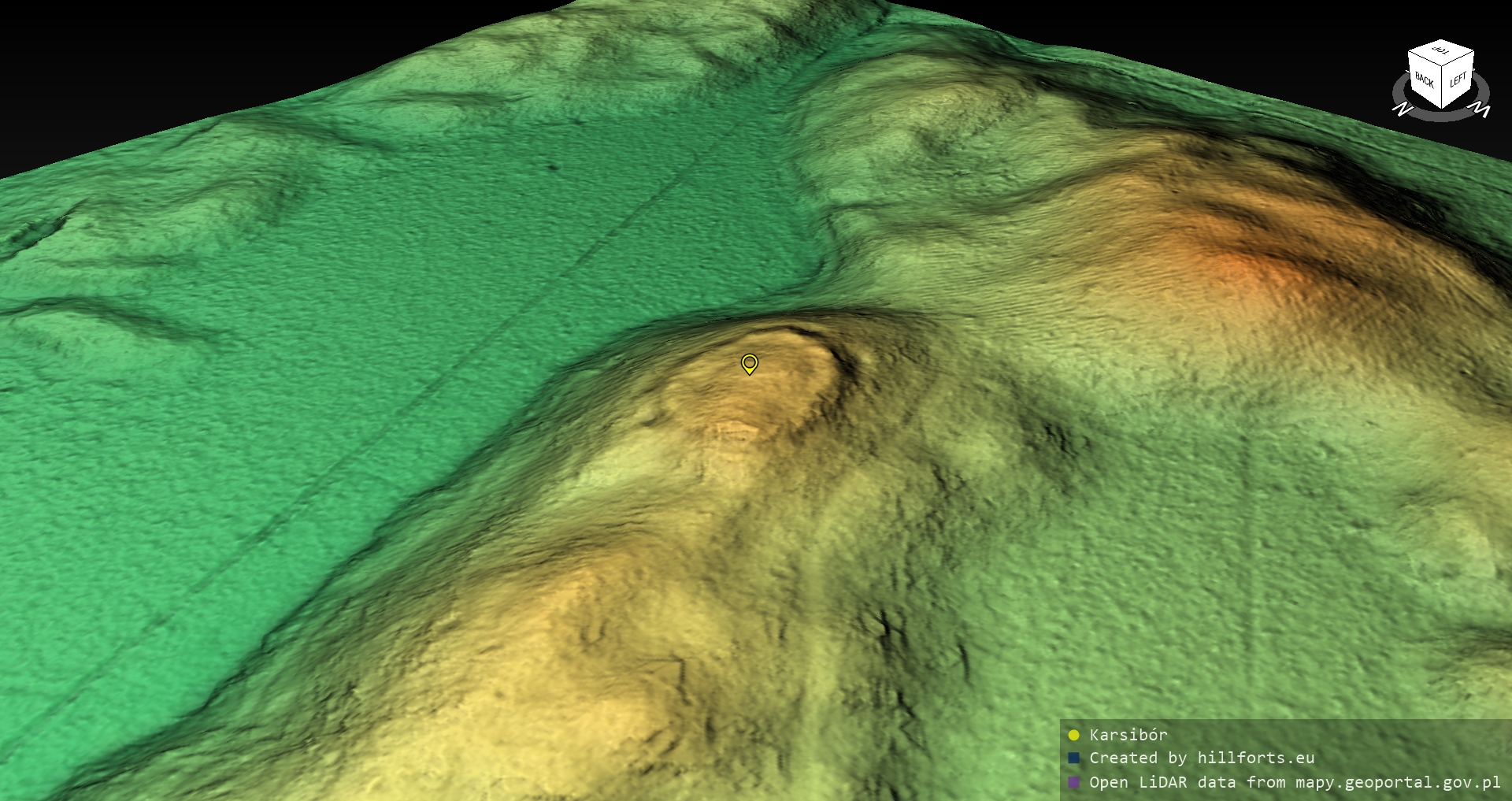Click the N compass marker near the cube
This screenshot has width=1512, height=801.
(x=1402, y=109)
